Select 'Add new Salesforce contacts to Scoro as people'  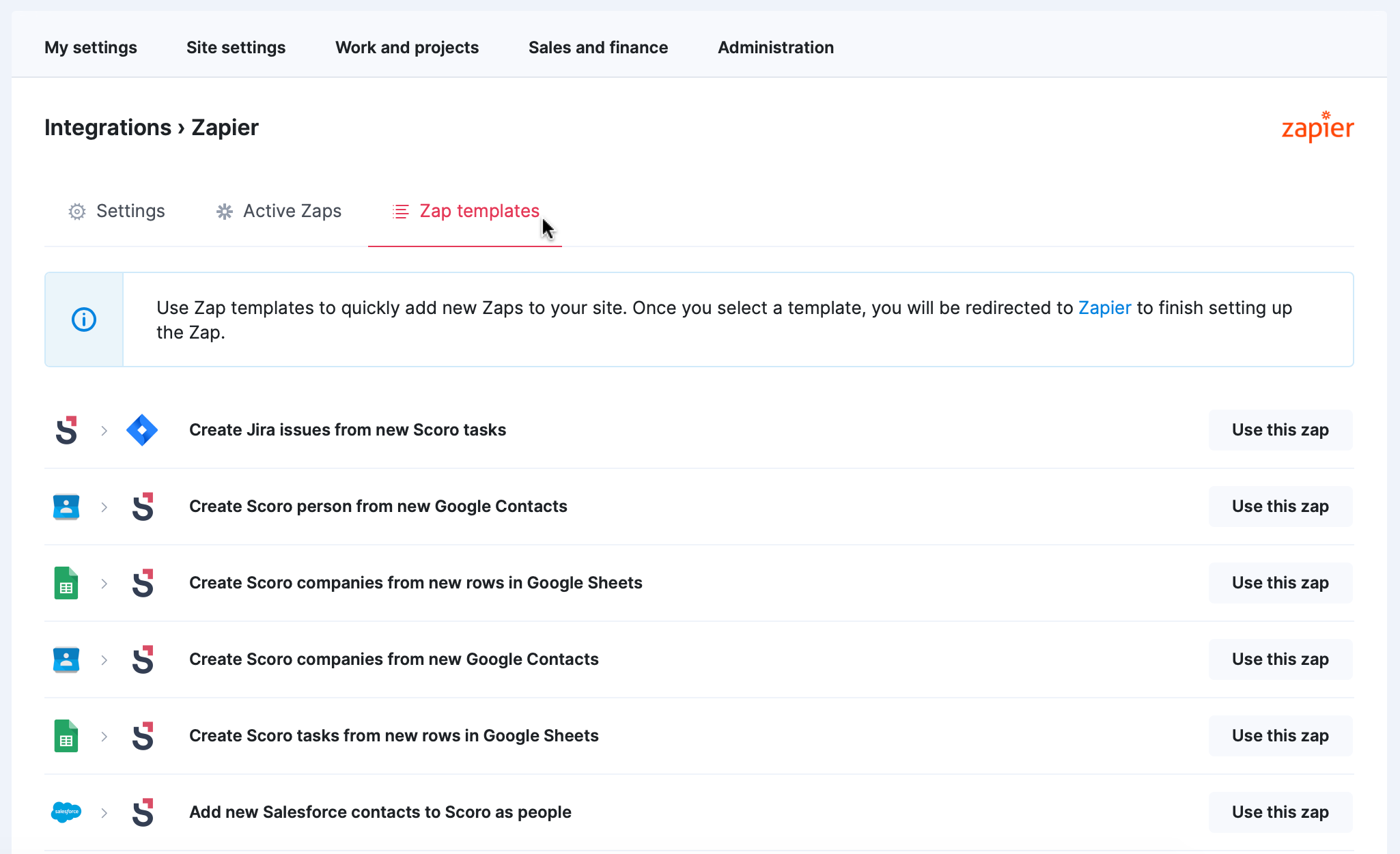click(x=380, y=812)
